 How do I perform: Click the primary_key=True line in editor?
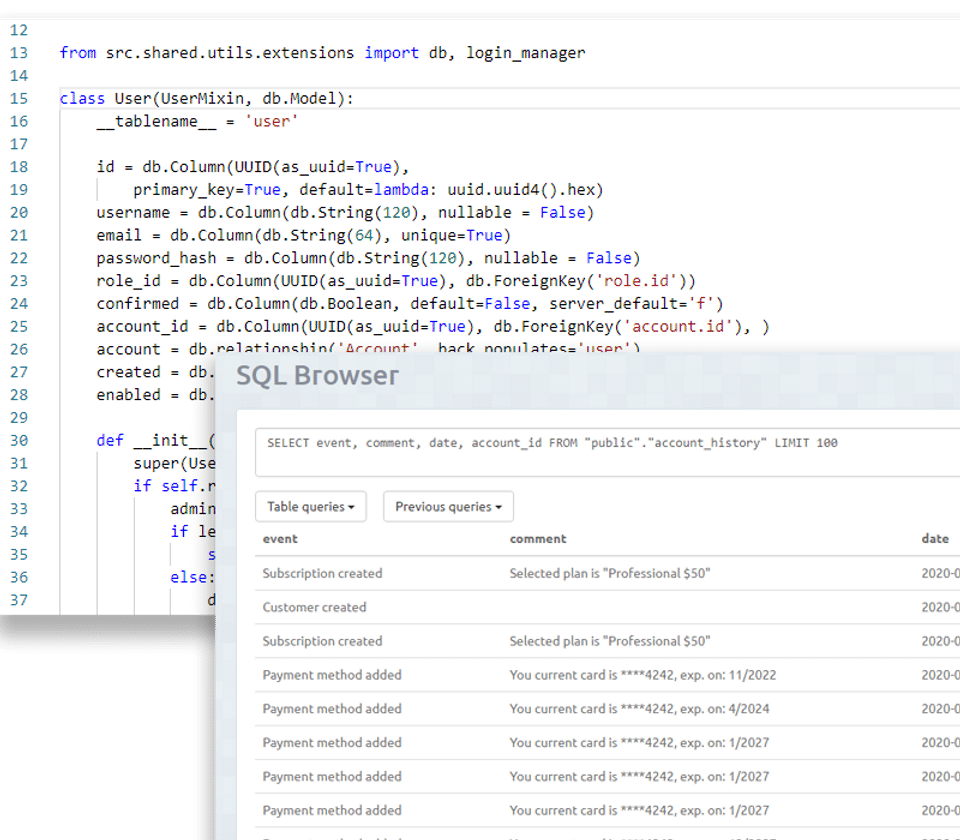368,190
